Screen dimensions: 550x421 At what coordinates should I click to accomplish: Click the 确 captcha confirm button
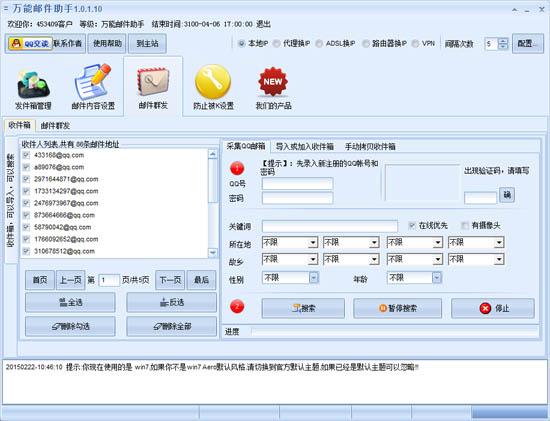click(507, 195)
